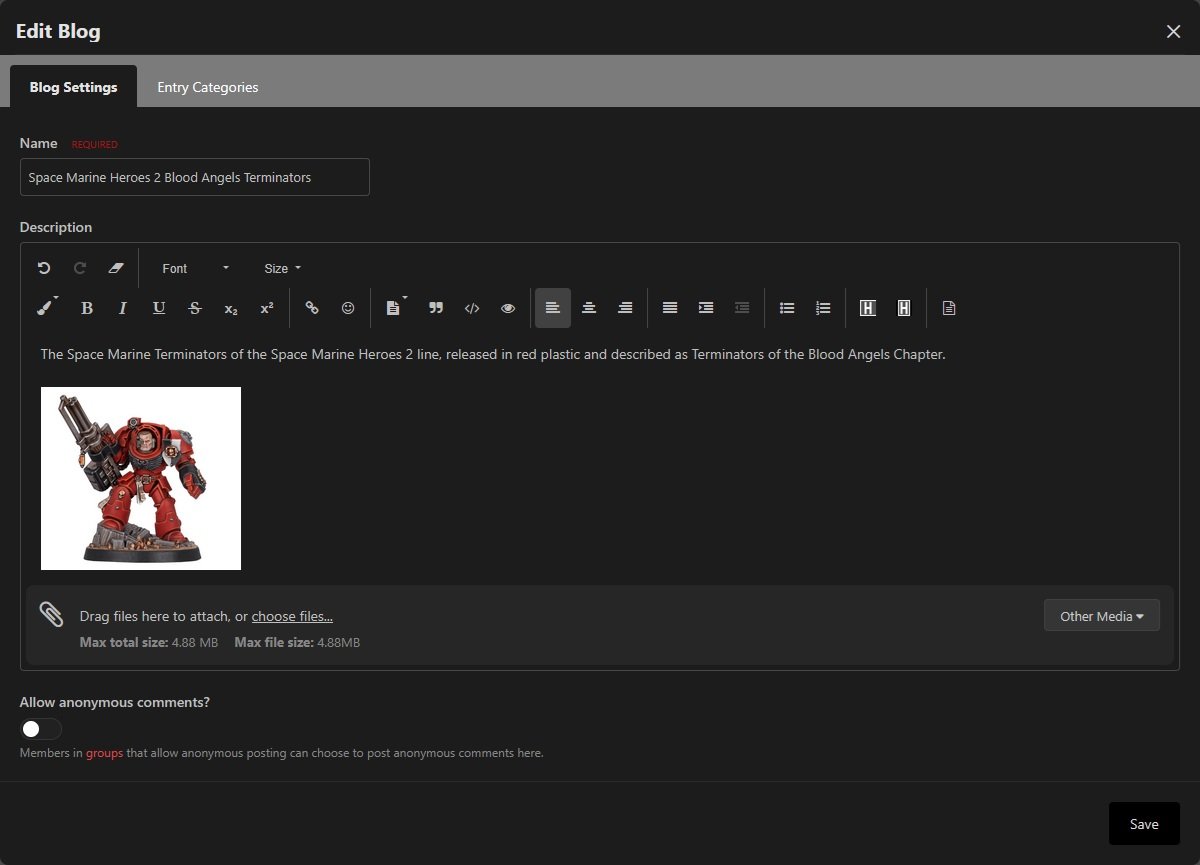Click the Save button
This screenshot has height=865, width=1200.
[x=1144, y=824]
